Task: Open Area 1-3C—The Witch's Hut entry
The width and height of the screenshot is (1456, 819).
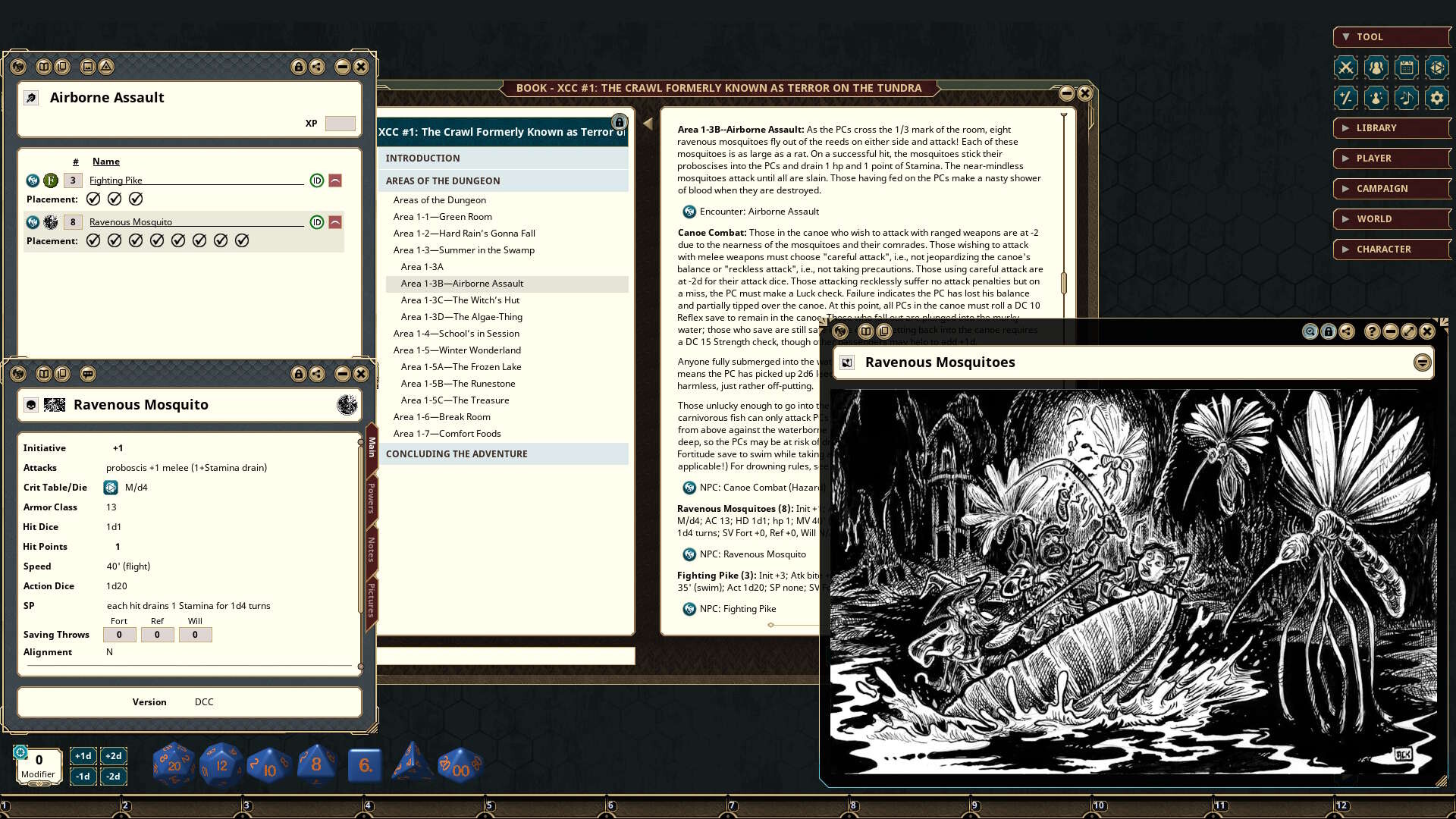Action: [460, 300]
